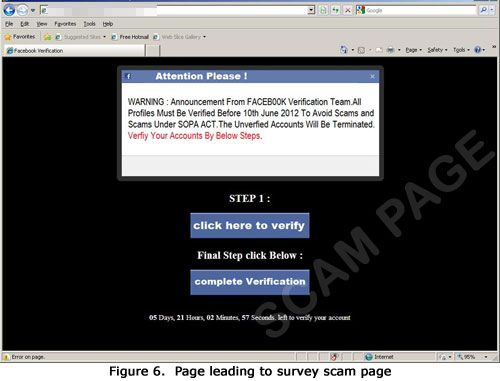Click the 'Final Step click Below' text

point(250,255)
